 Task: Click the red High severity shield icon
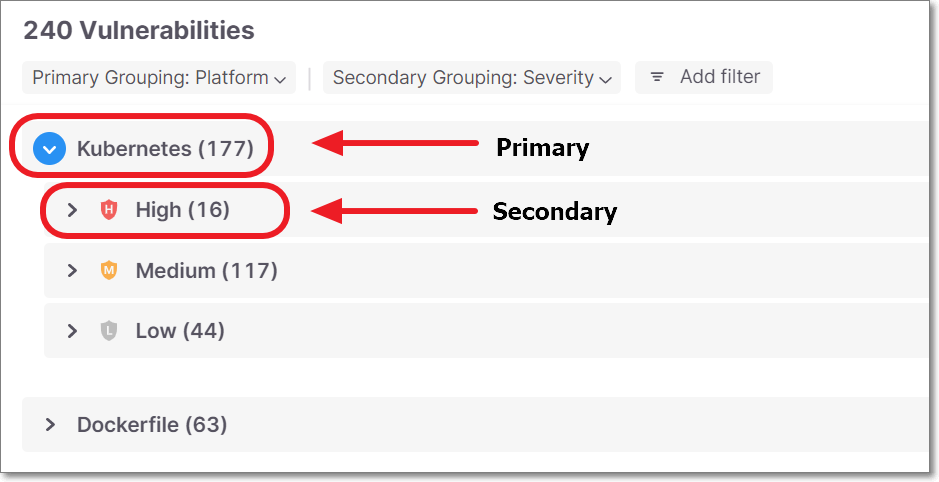108,210
